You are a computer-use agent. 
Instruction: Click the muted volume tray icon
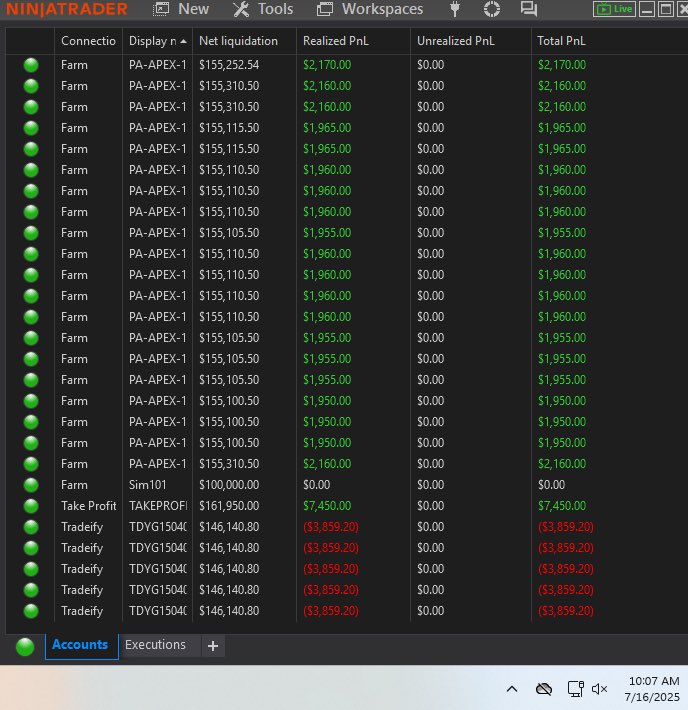pyautogui.click(x=599, y=689)
